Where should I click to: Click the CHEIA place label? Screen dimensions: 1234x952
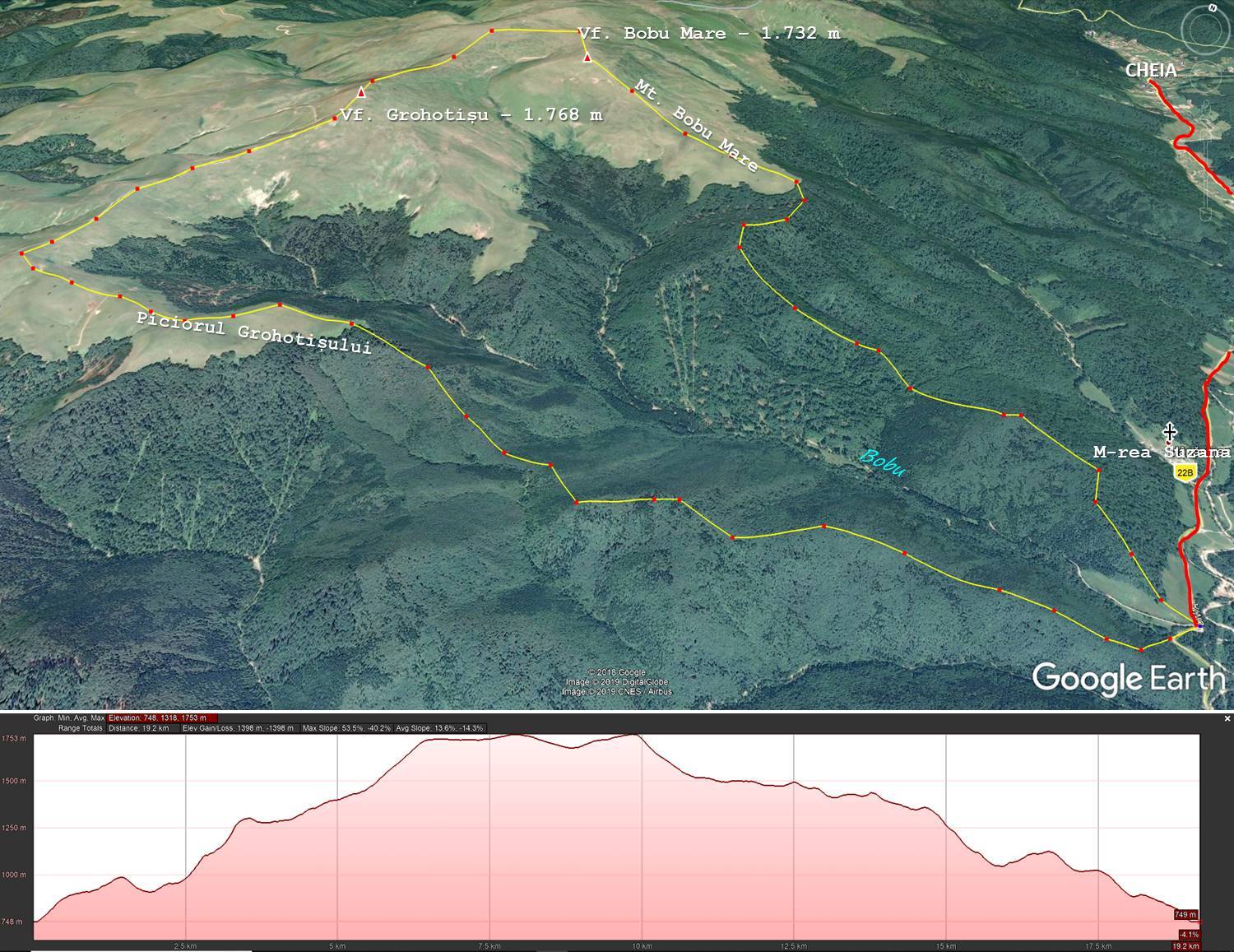point(1151,71)
